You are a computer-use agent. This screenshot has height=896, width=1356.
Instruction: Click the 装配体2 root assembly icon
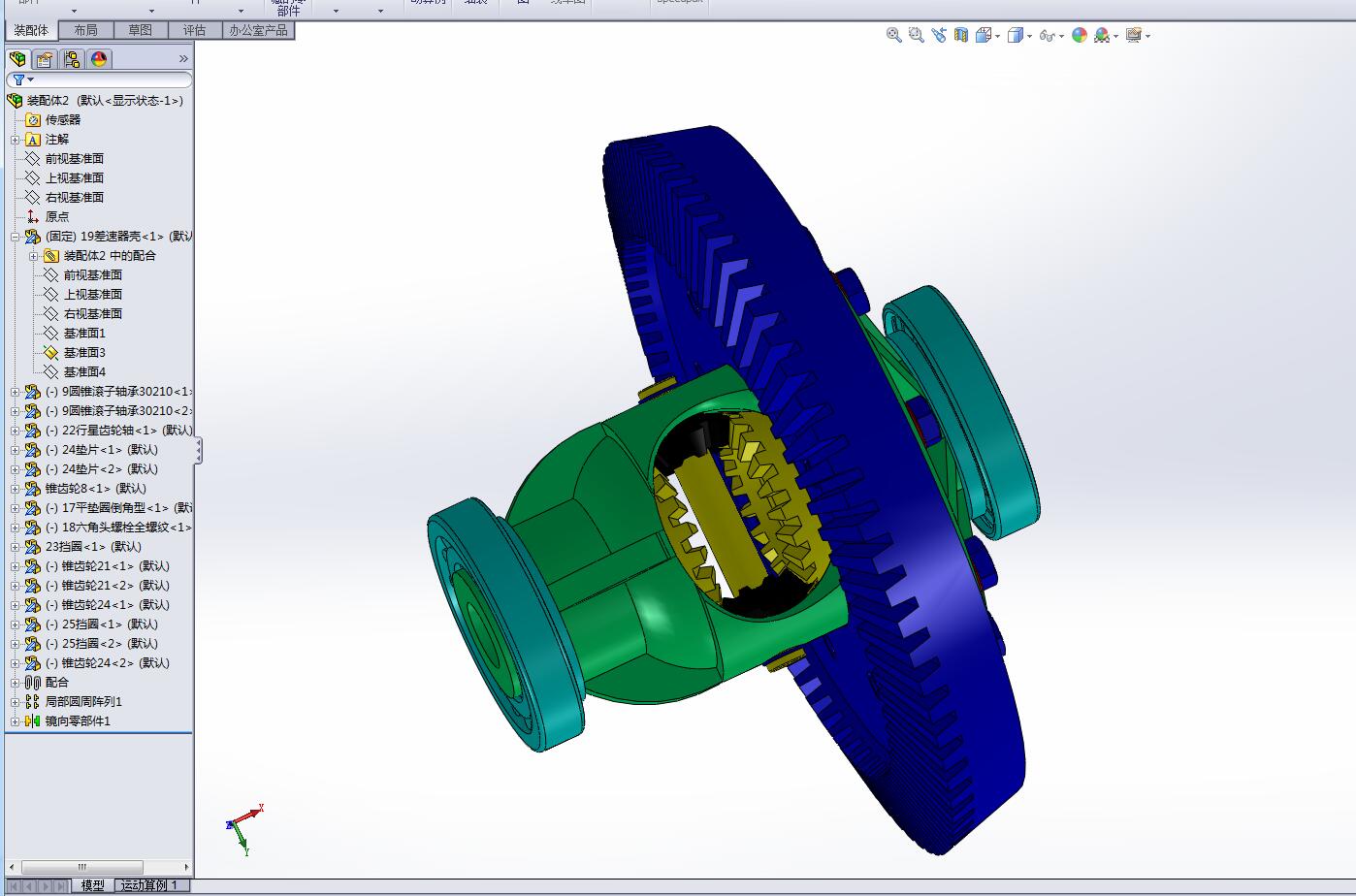(15, 101)
